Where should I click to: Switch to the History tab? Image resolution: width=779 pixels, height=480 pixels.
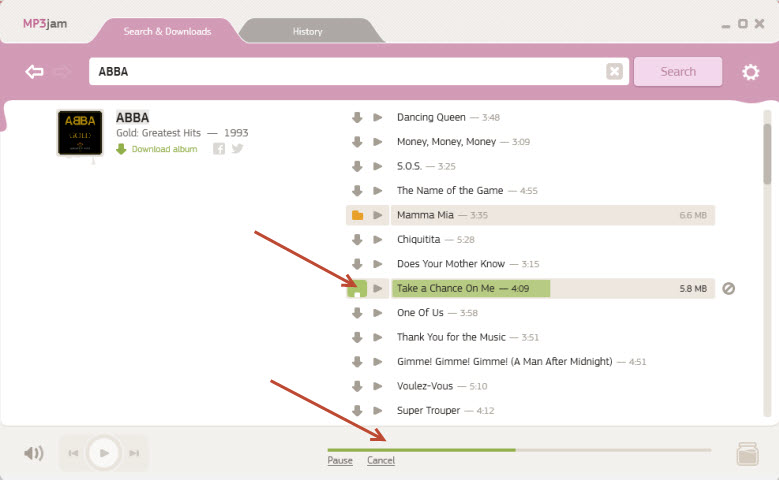pos(307,31)
